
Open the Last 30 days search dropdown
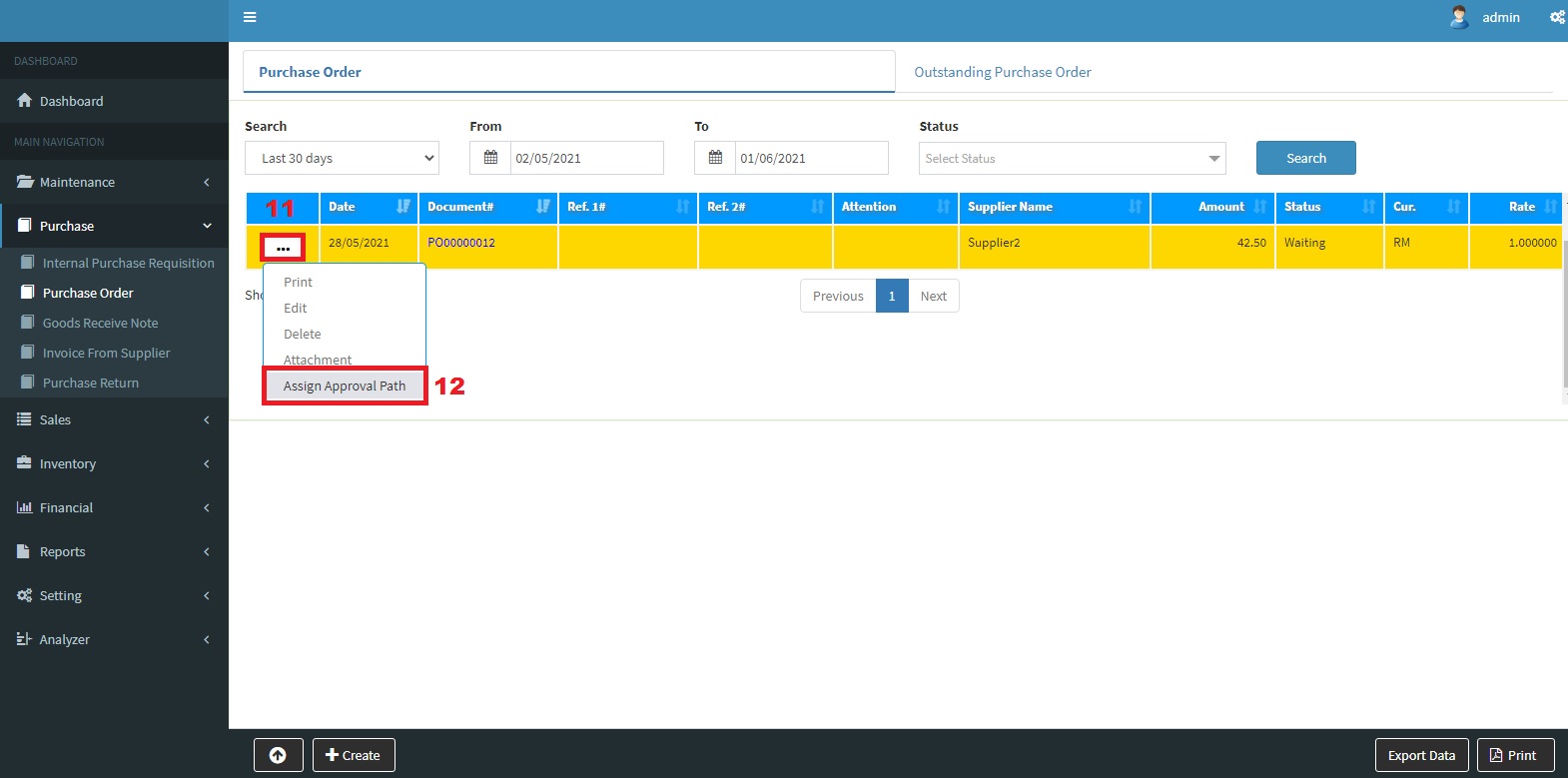[342, 158]
